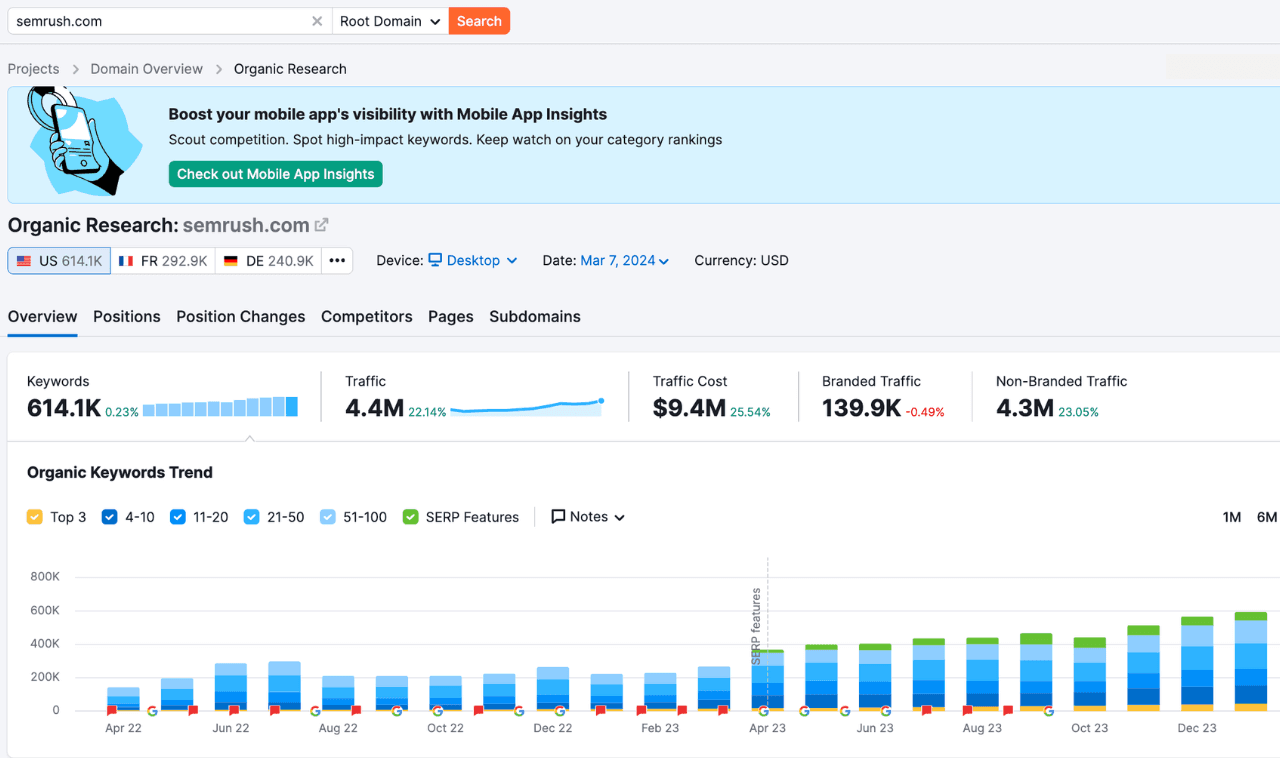The image size is (1280, 758).
Task: Click the Traffic 4.4M metric
Action: [x=374, y=407]
